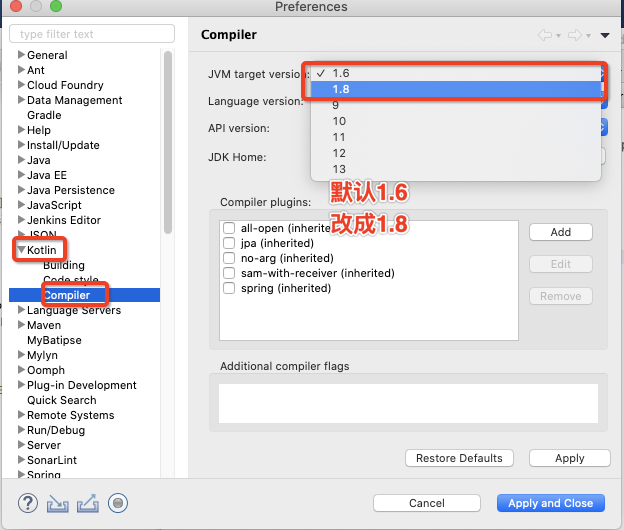The image size is (624, 530).
Task: Enable sam-with-receiver (inherited) plugin
Action: pos(229,273)
